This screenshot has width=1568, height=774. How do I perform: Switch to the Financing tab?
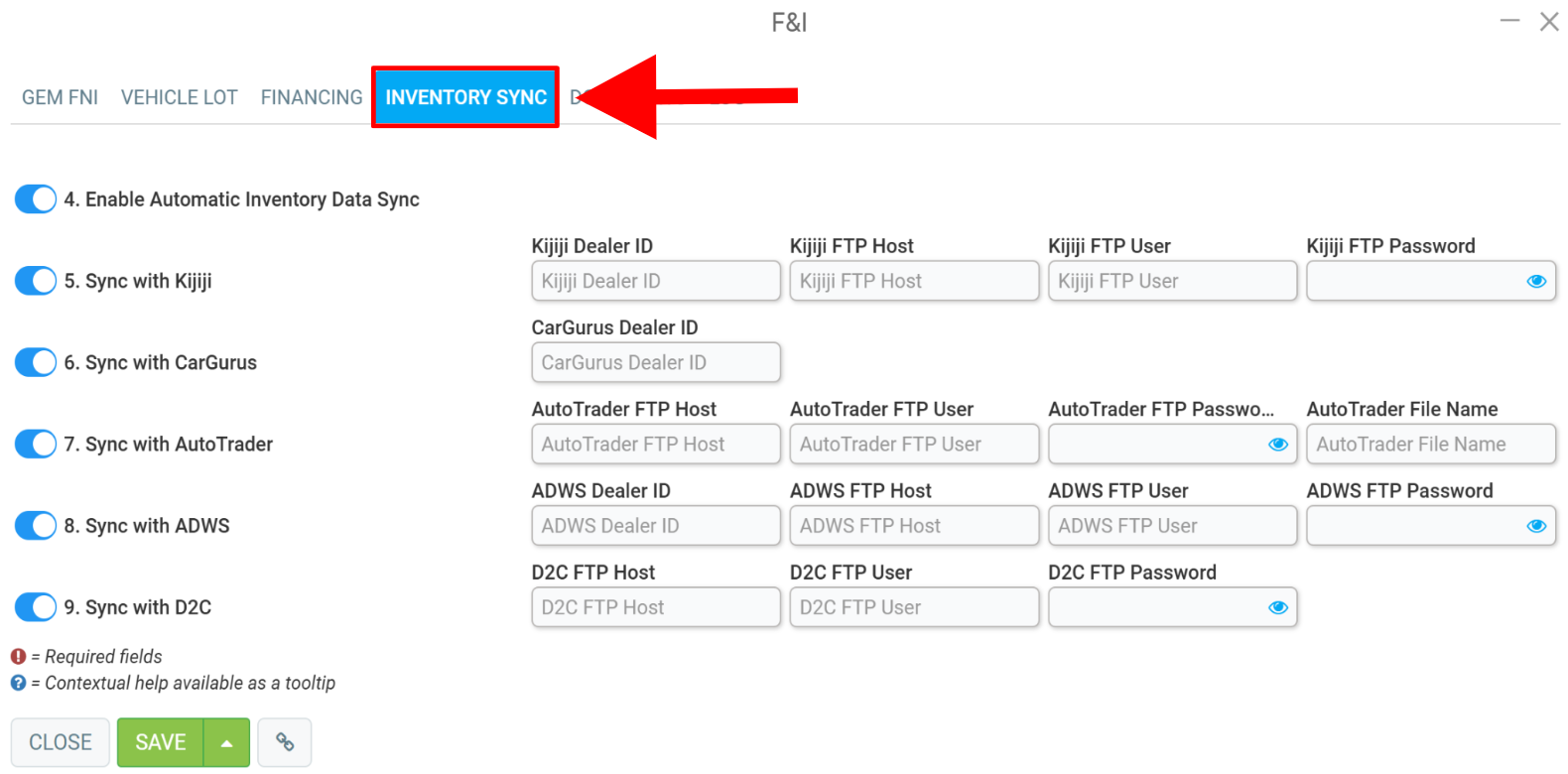pyautogui.click(x=312, y=97)
